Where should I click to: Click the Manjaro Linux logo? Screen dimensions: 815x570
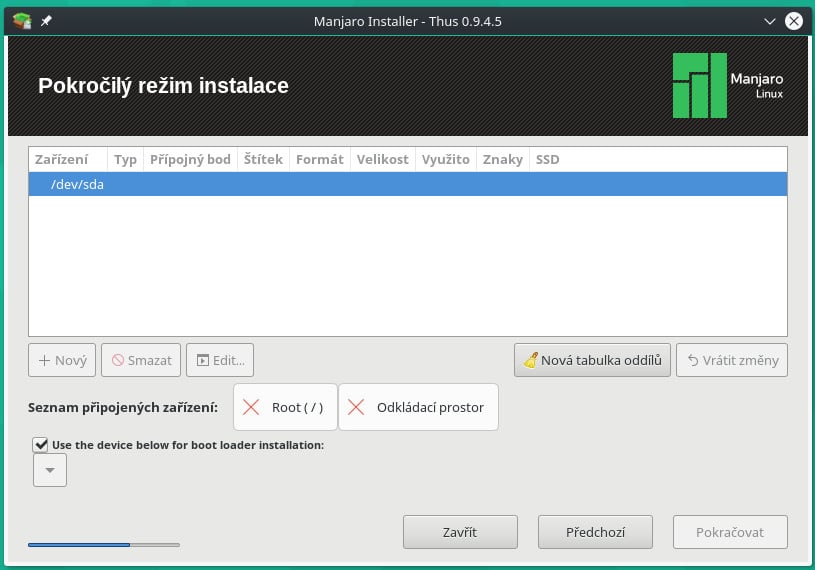click(x=728, y=85)
